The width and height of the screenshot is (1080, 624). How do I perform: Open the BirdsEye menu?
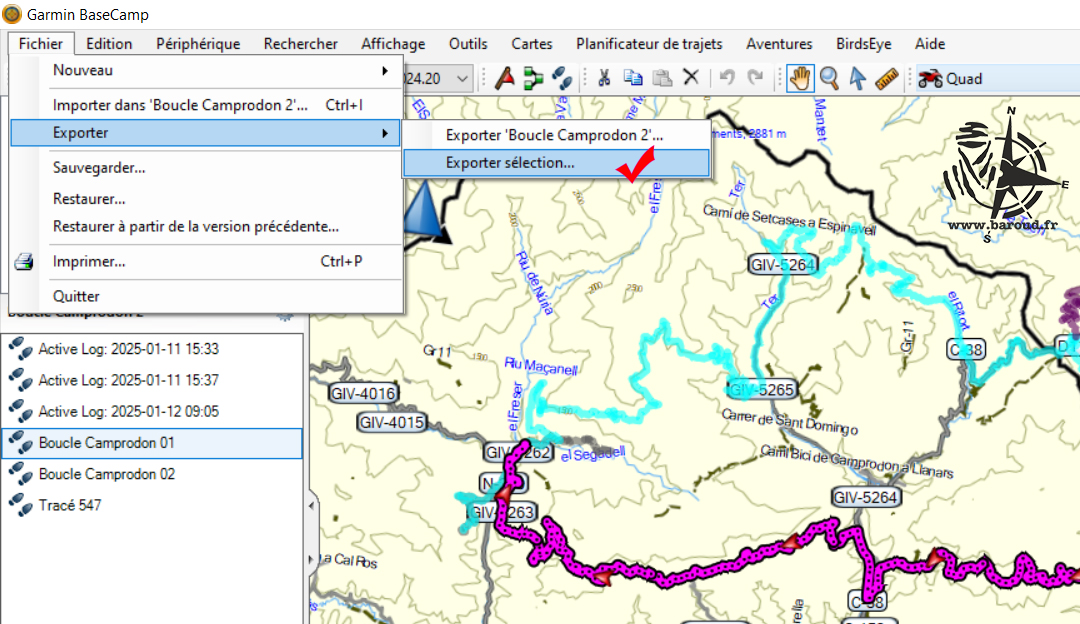tap(864, 43)
